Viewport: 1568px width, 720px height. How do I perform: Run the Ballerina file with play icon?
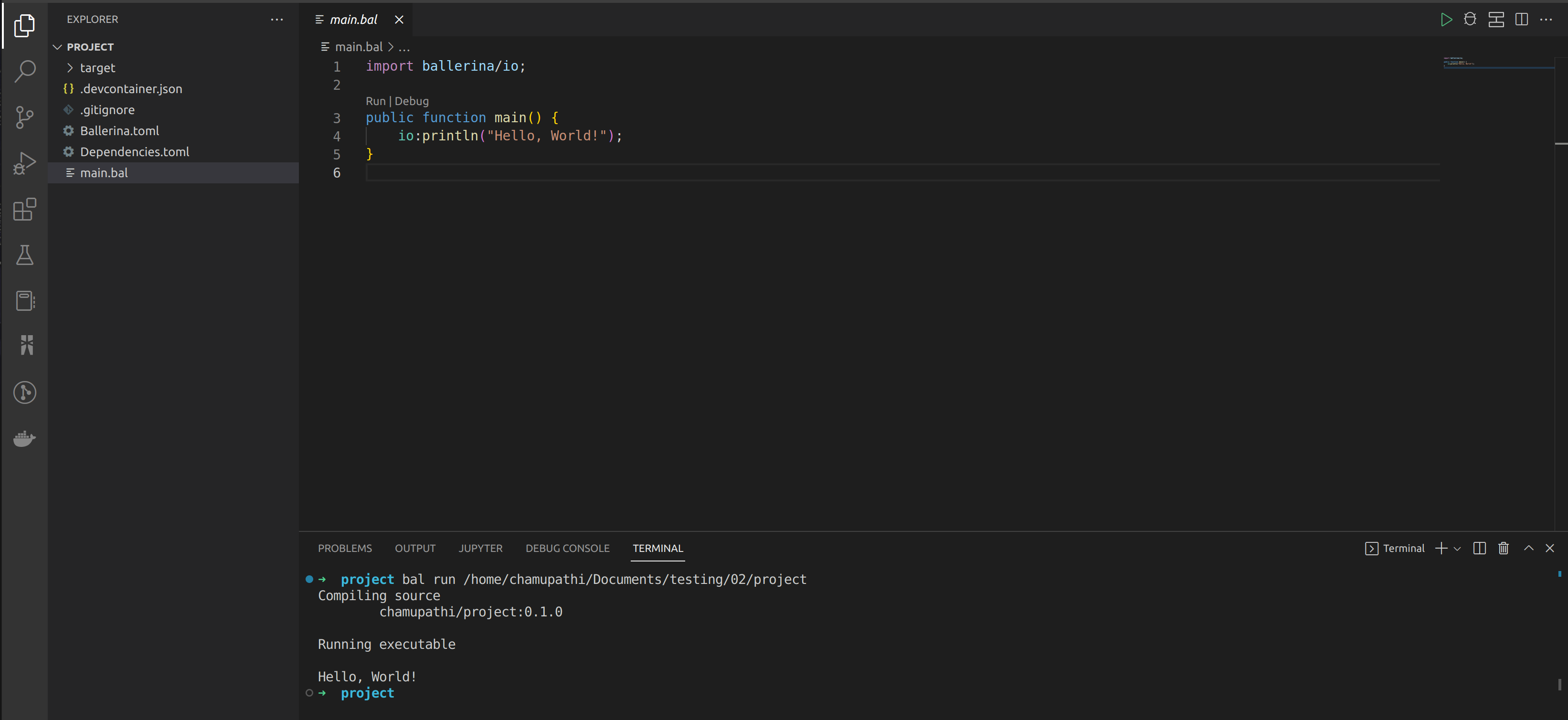(x=1446, y=20)
